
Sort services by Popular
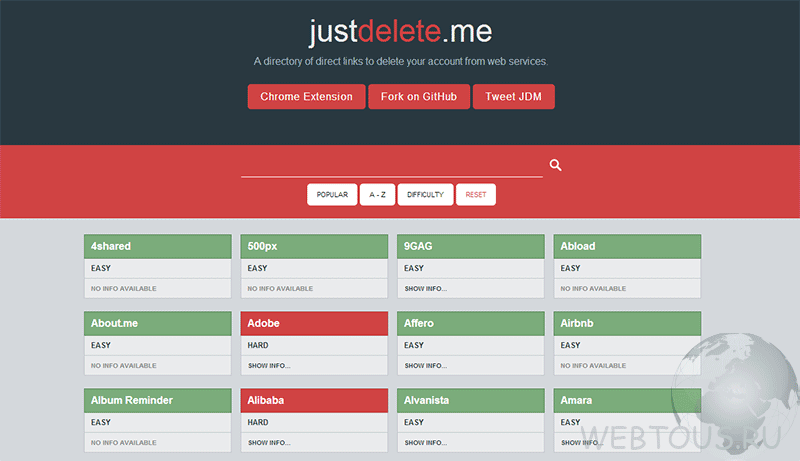332,195
